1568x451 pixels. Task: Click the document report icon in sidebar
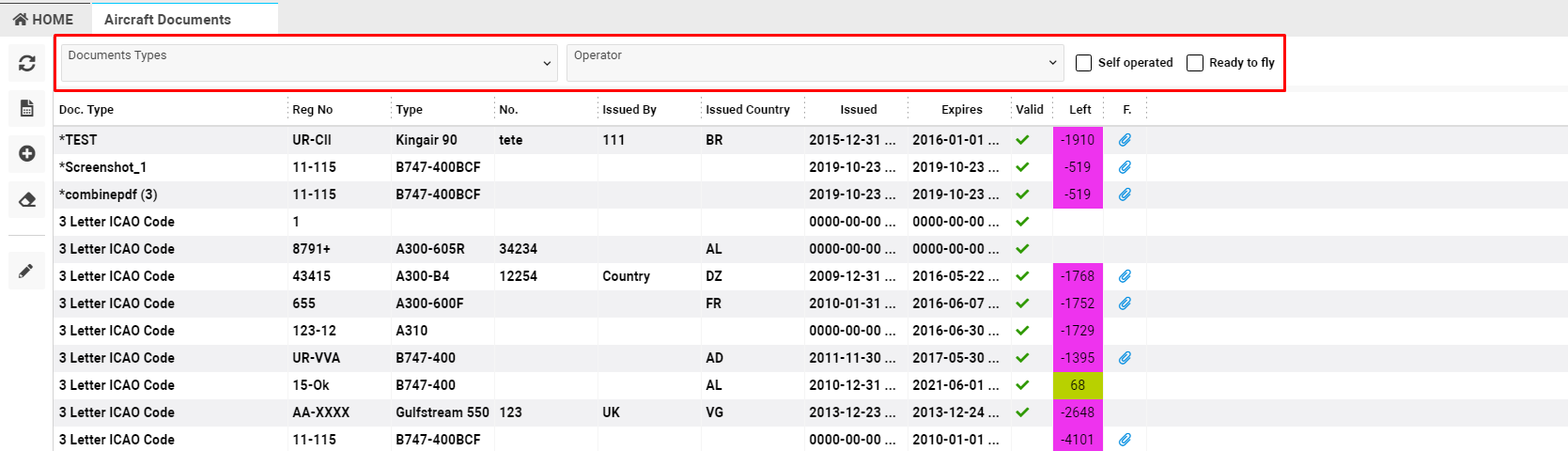[27, 109]
